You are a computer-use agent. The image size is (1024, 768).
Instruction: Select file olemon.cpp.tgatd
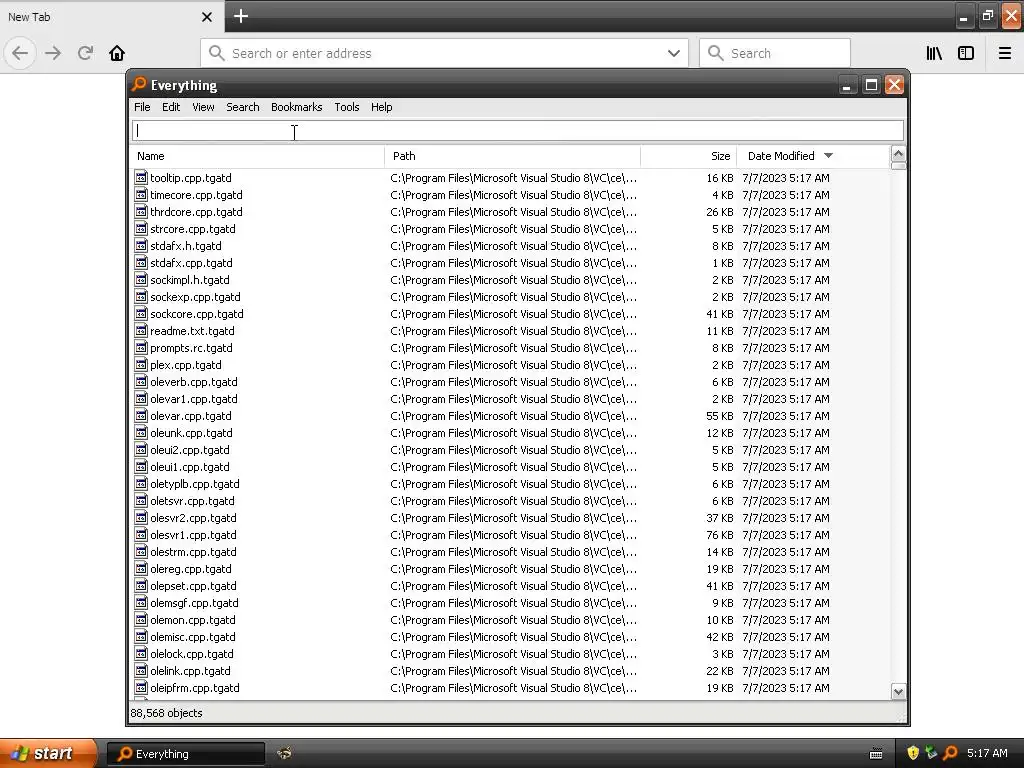[x=193, y=620]
